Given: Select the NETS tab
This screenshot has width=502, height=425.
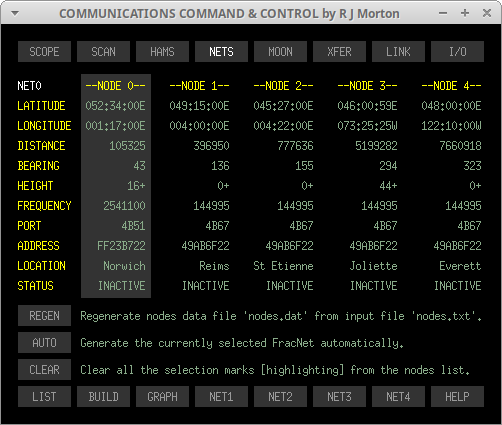Looking at the screenshot, I should coord(221,52).
